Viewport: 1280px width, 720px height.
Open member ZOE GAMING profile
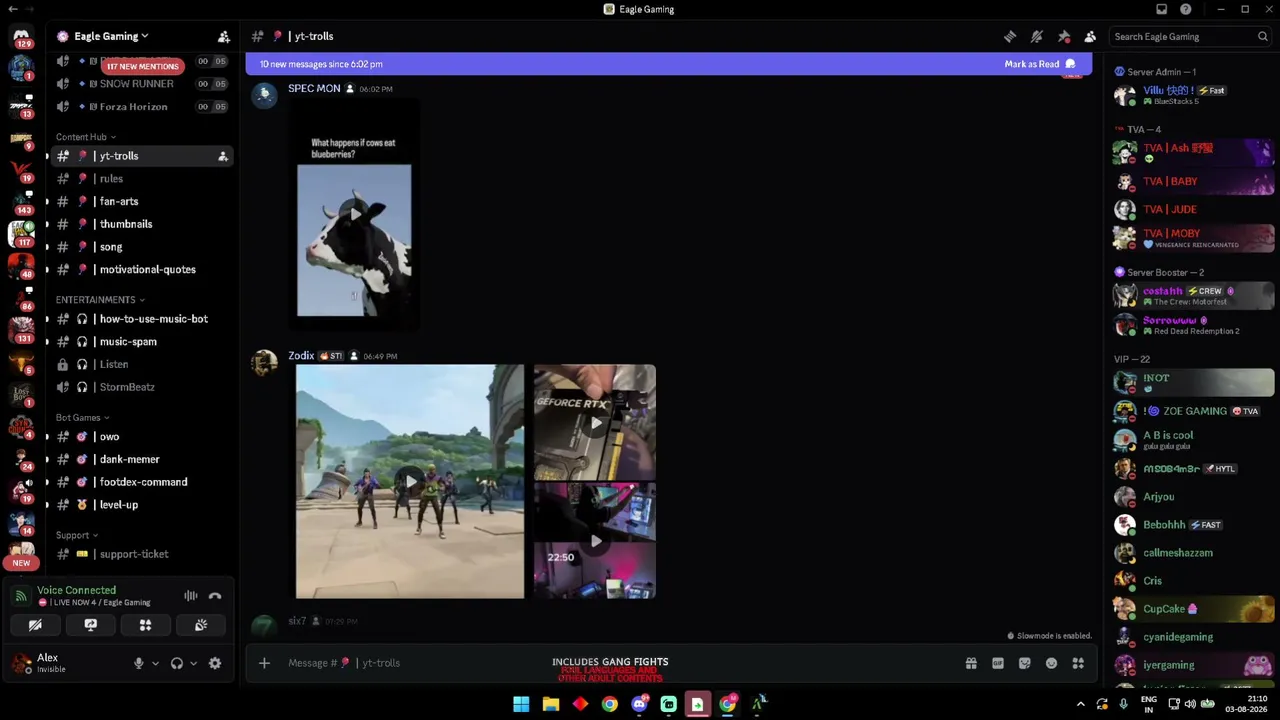click(1192, 411)
